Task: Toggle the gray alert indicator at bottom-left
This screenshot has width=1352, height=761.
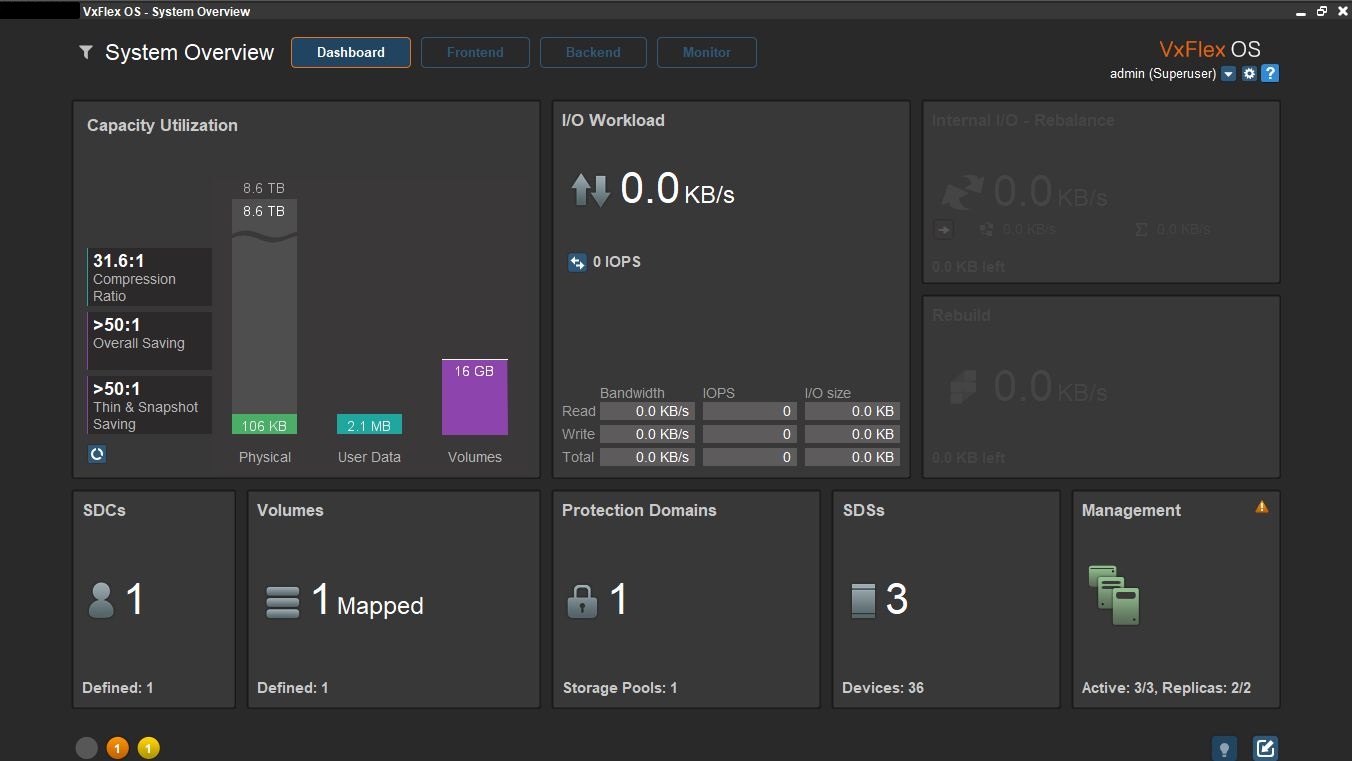Action: pyautogui.click(x=87, y=747)
